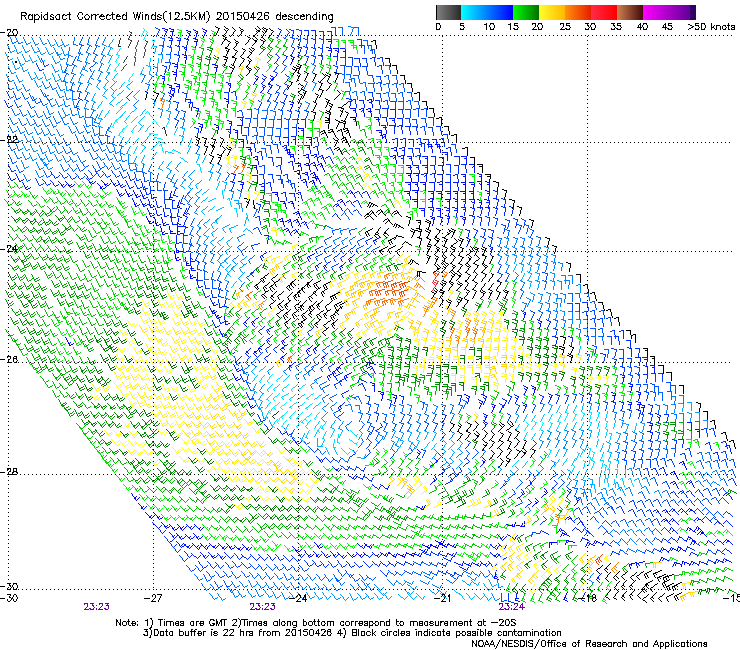Click the longitude label '-21' on bottom axis
This screenshot has height=650, width=740.
442,598
